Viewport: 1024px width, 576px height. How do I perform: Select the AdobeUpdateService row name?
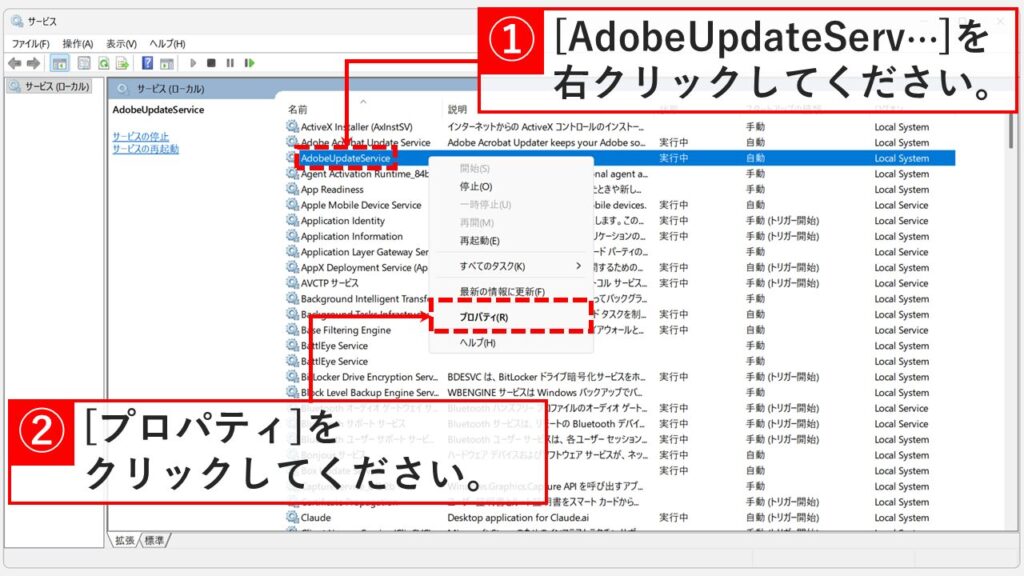point(345,158)
